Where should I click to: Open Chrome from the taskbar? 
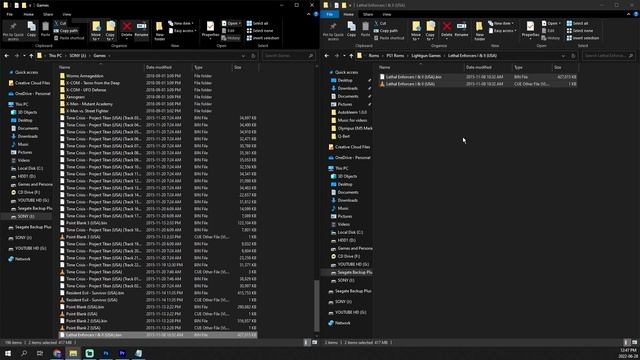tap(57, 353)
